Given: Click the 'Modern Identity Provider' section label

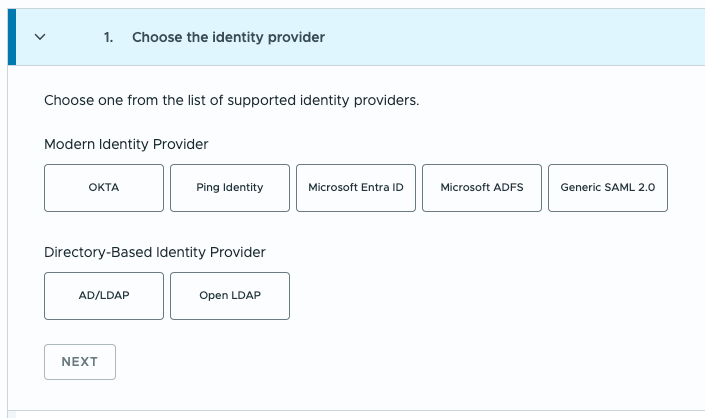Looking at the screenshot, I should coord(126,144).
